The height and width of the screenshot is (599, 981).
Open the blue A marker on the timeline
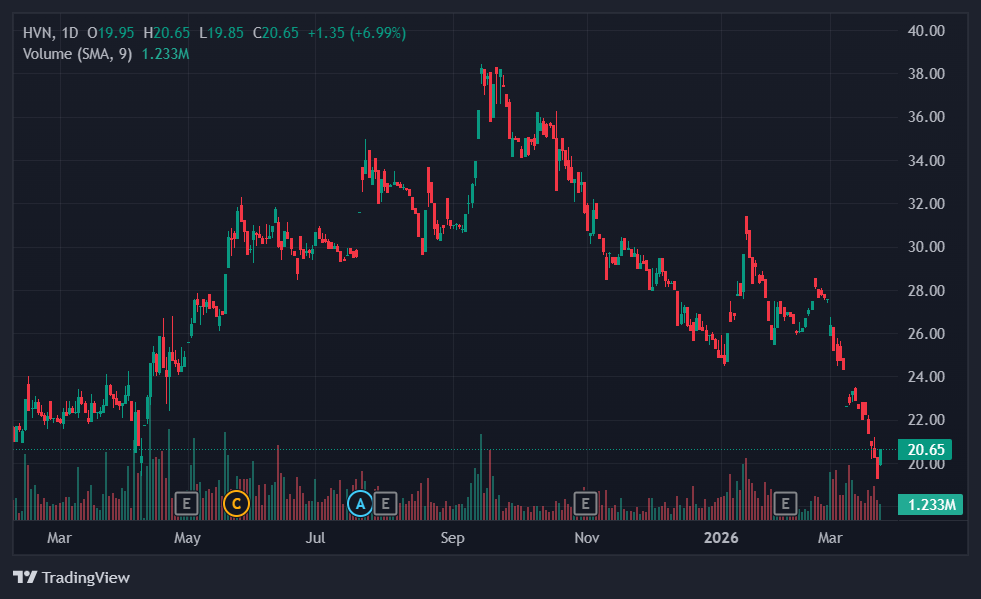click(361, 503)
